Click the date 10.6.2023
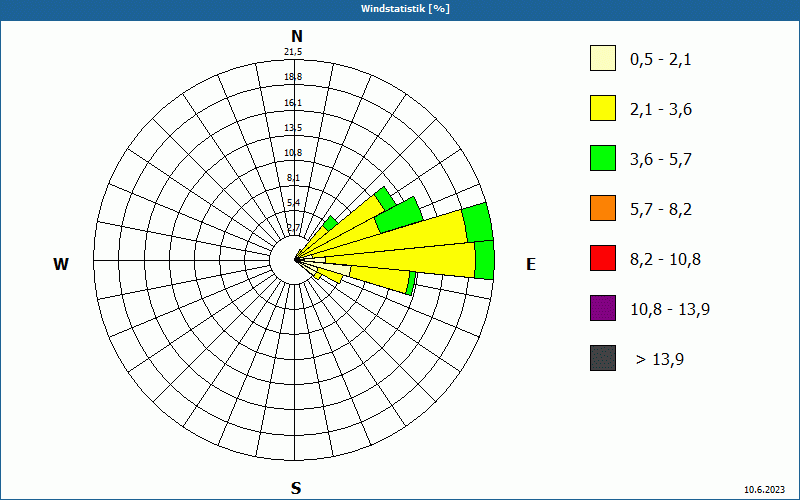 (x=765, y=490)
